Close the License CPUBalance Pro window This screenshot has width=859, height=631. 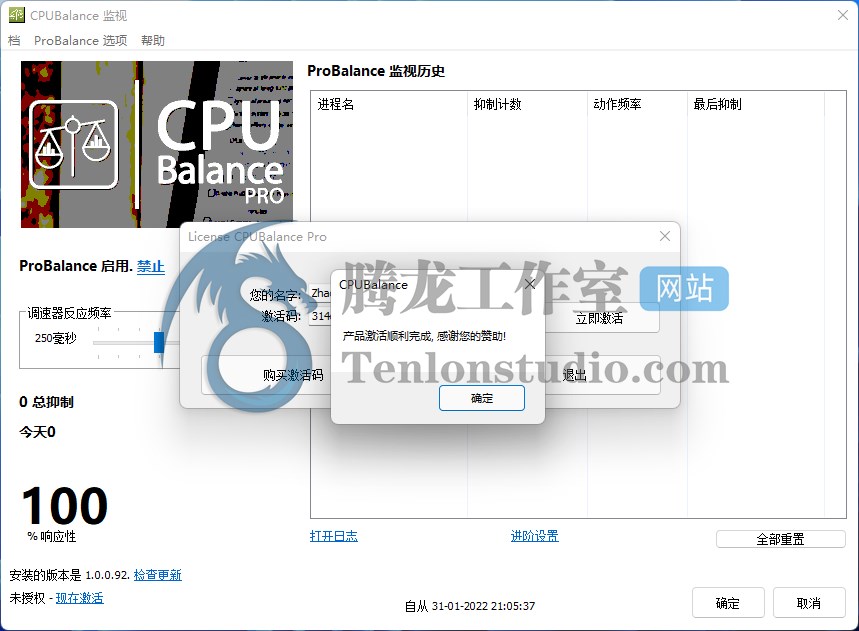tap(665, 236)
